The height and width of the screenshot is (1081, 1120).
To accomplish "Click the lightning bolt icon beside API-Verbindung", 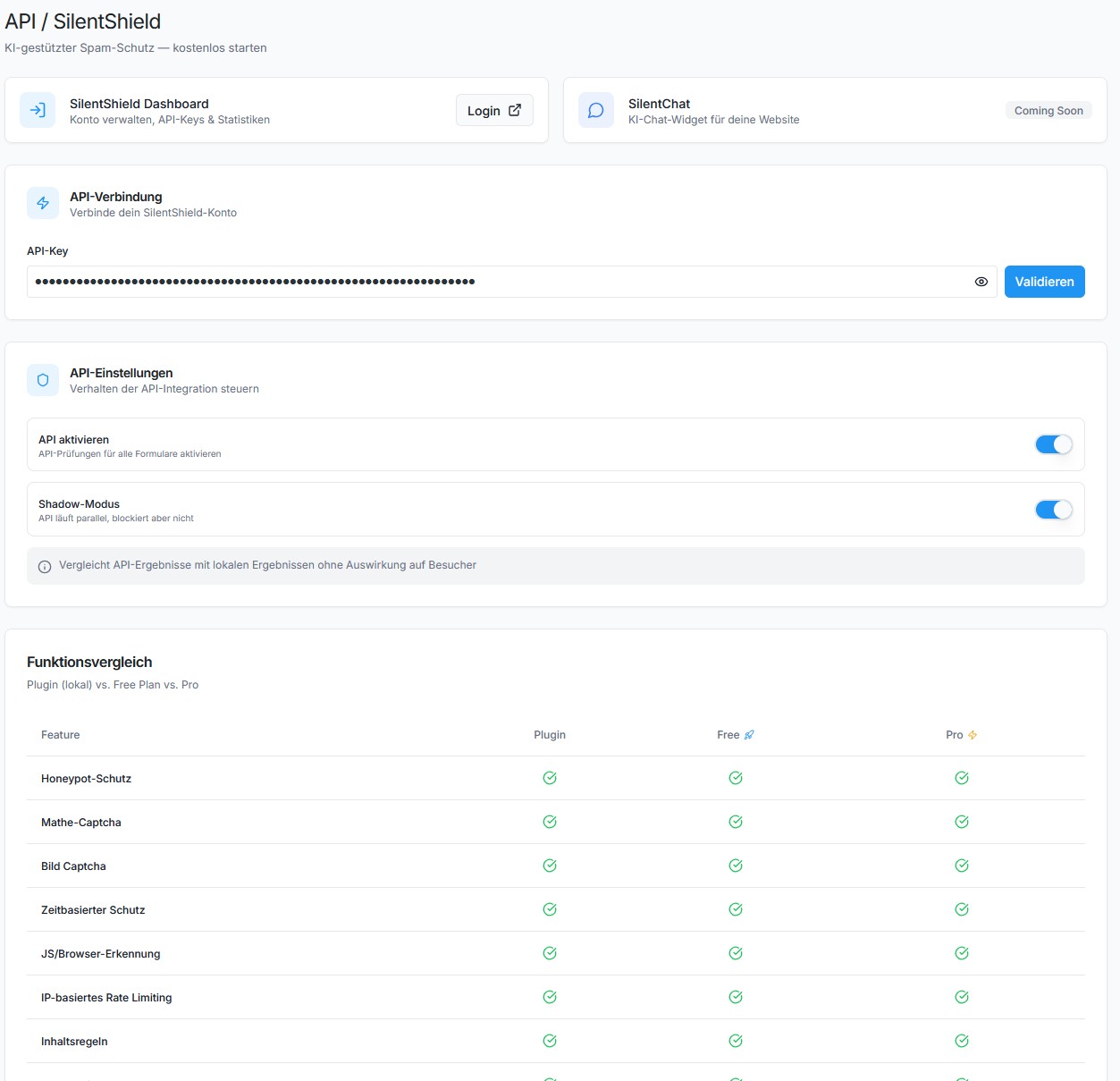I will point(42,203).
